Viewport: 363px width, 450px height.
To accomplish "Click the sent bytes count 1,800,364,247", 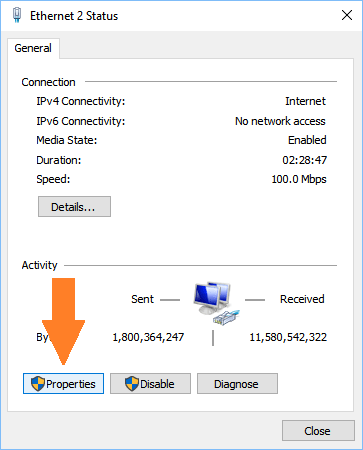I will [x=148, y=337].
